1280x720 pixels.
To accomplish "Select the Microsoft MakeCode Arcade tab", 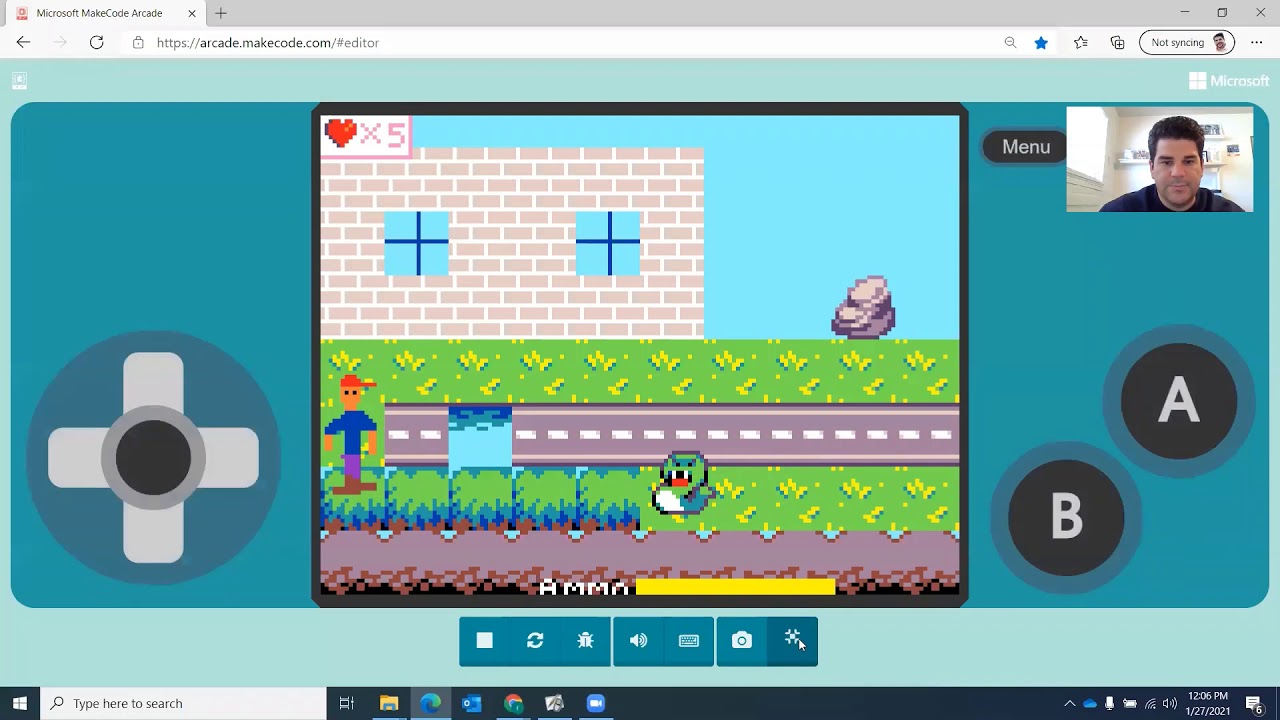I will click(x=105, y=13).
